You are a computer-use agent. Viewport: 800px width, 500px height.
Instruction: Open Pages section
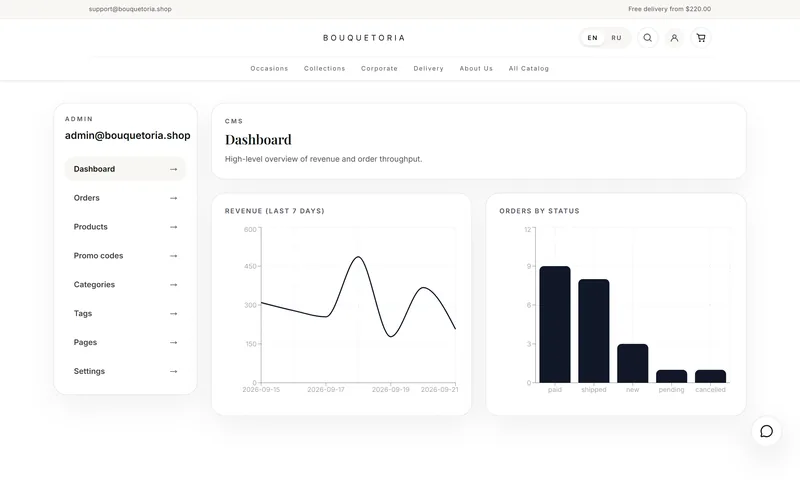pos(126,342)
